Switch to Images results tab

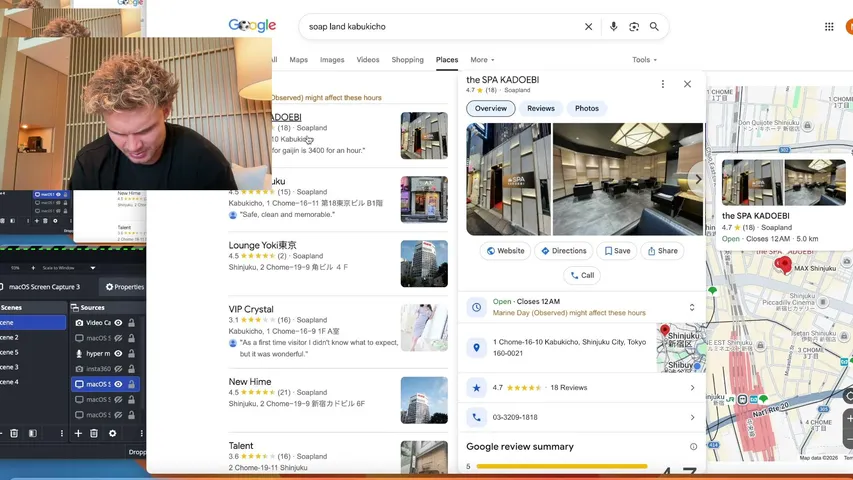click(x=332, y=60)
